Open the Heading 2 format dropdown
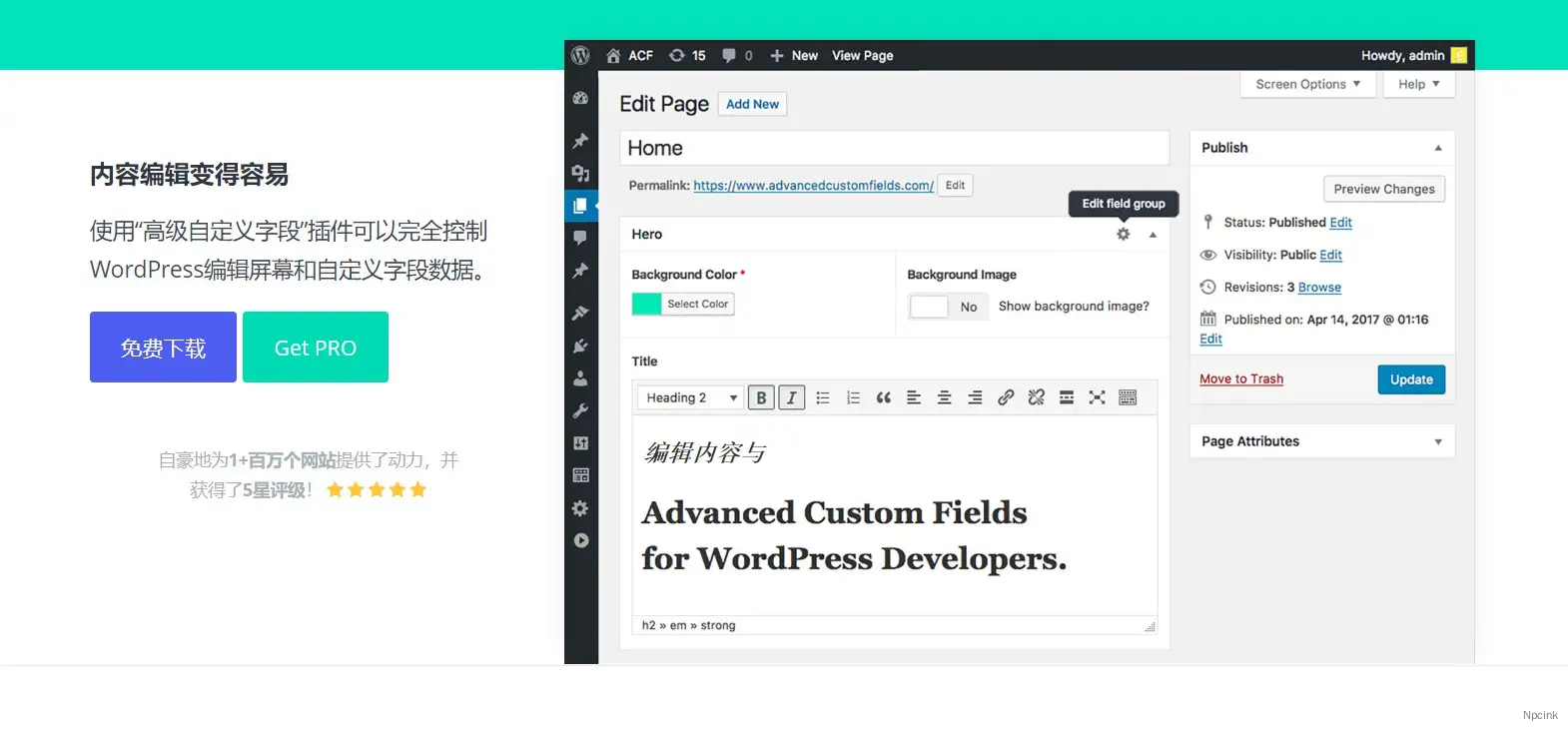Screen dimensions: 1568x731 tap(690, 397)
